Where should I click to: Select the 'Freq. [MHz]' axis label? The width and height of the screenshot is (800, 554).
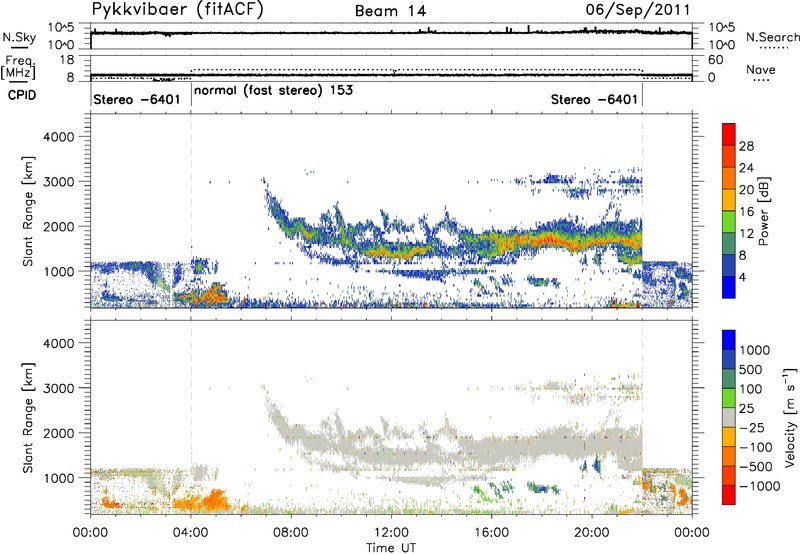pyautogui.click(x=19, y=67)
